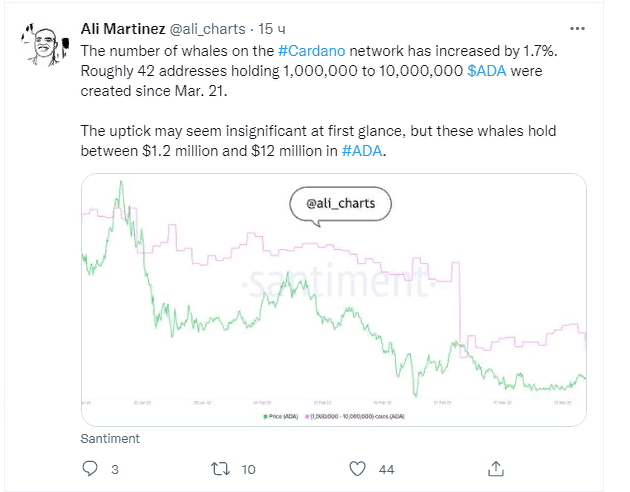Click the @ali_charts bubble inside the chart

click(x=340, y=203)
